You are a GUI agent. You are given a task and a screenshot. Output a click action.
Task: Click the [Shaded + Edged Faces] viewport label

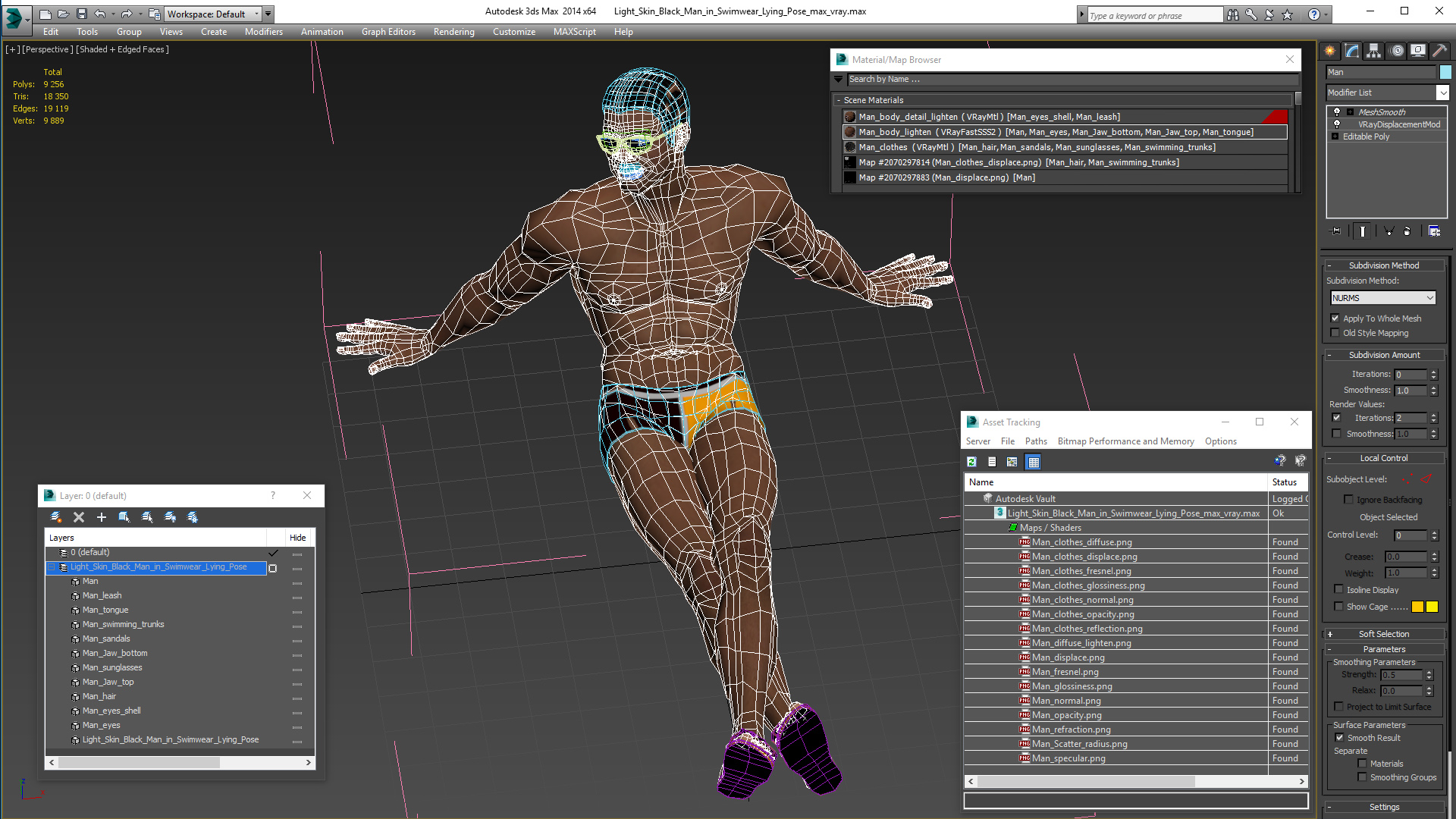pyautogui.click(x=123, y=49)
